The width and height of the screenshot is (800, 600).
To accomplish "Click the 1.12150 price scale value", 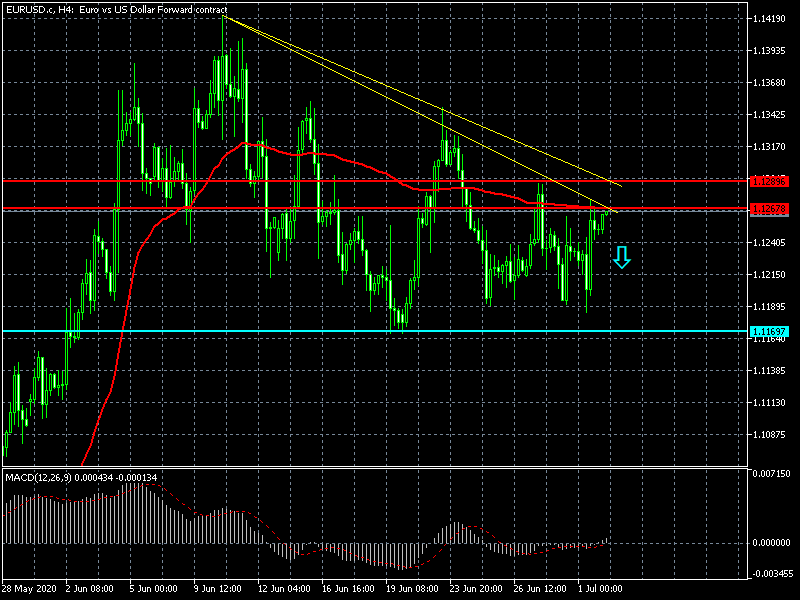I will 769,274.
